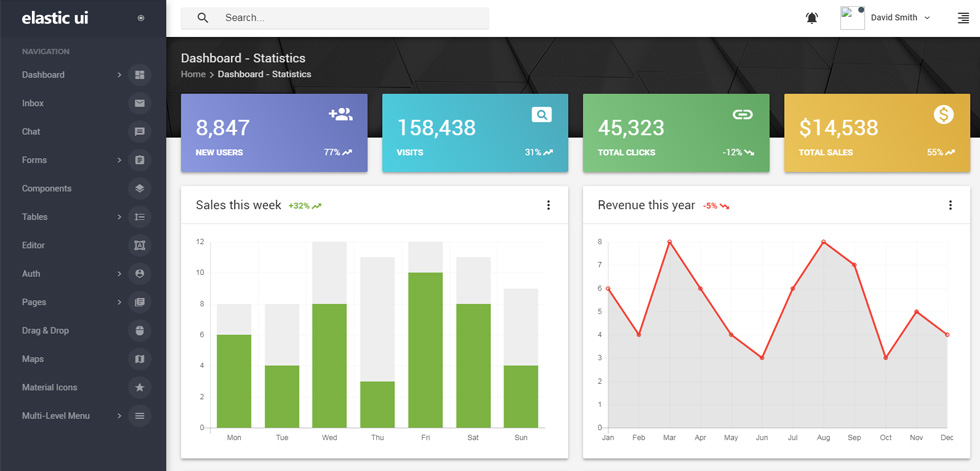Click the 45,323 Total Clicks value

pos(631,127)
